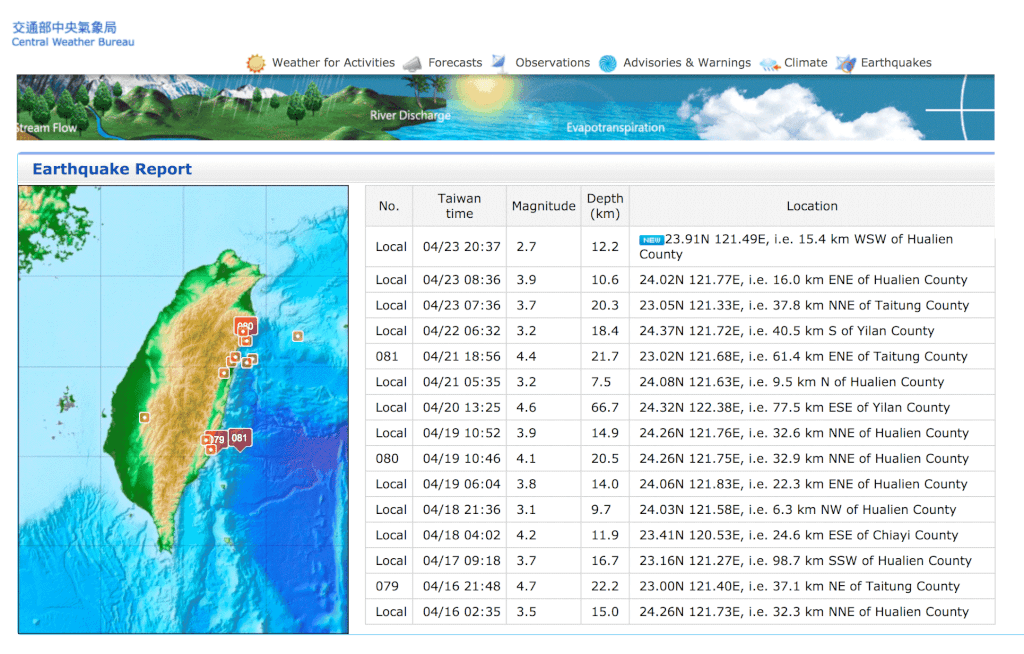Click the megaphone icon beside Forecasts
Viewport: 1024px width, 654px height.
click(x=412, y=63)
